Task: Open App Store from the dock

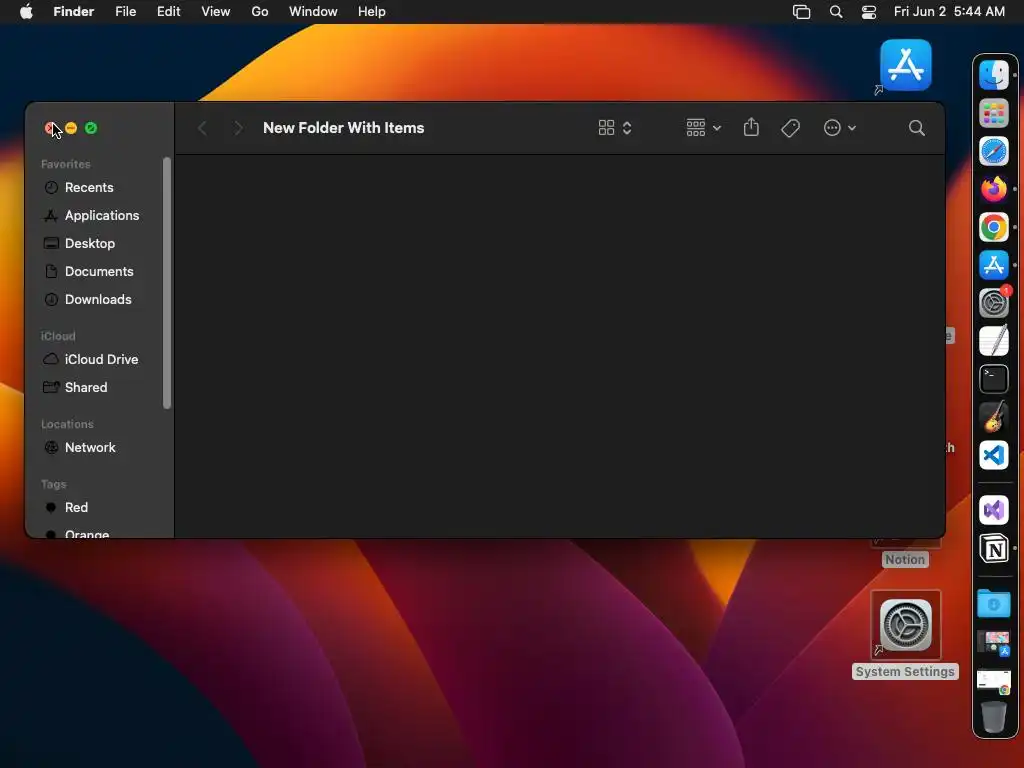Action: tap(993, 265)
